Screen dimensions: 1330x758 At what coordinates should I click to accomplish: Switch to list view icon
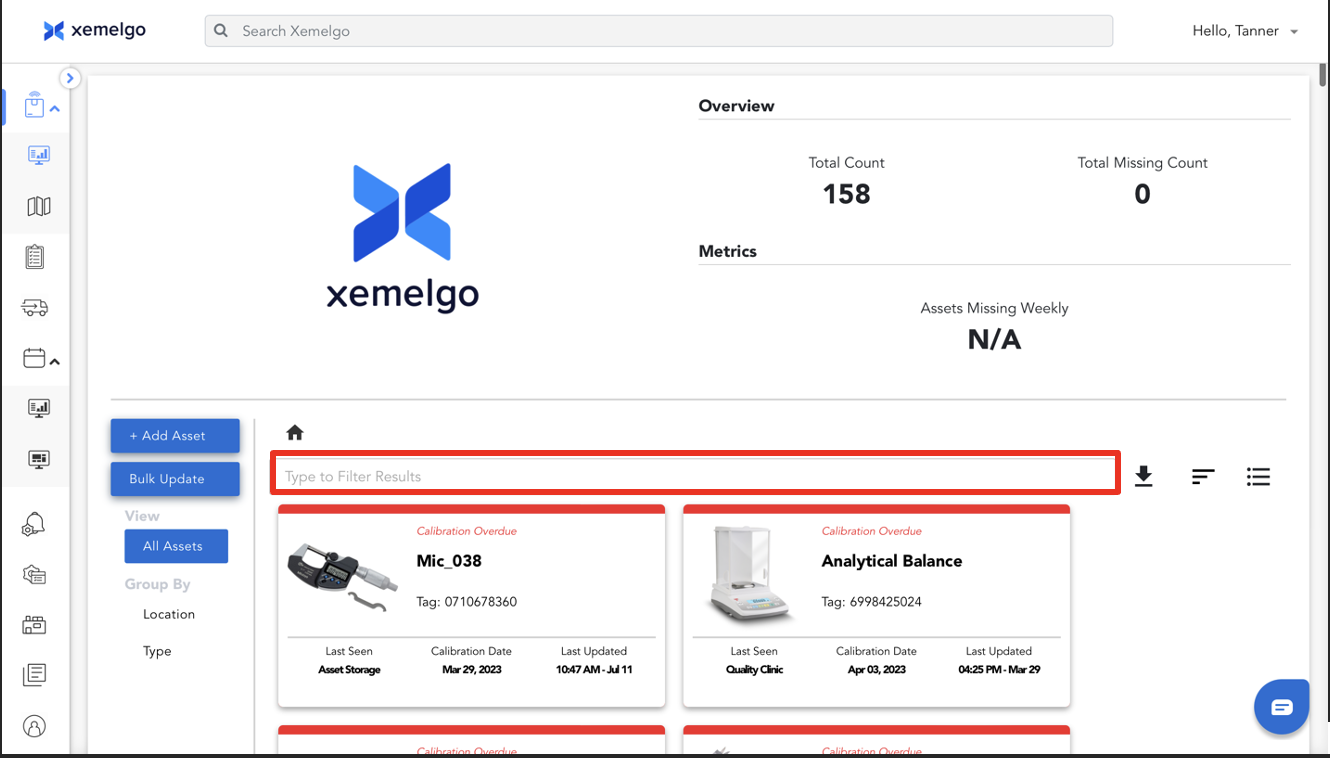point(1258,477)
